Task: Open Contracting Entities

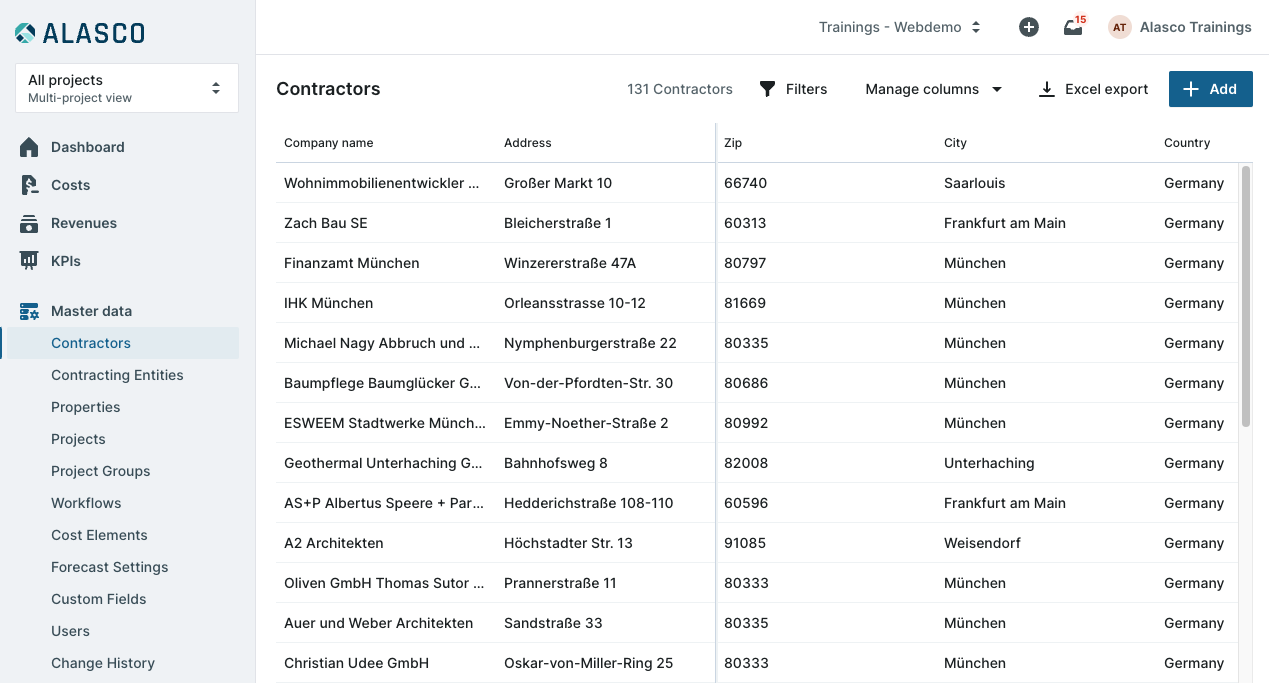Action: 117,375
